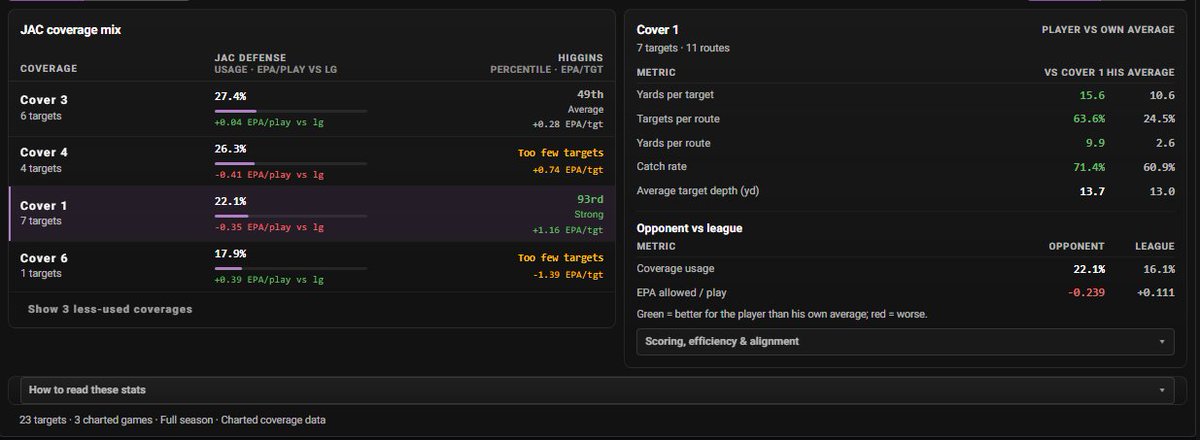This screenshot has width=1200, height=440.
Task: Click the 15.6 yards per target value
Action: pyautogui.click(x=1092, y=95)
